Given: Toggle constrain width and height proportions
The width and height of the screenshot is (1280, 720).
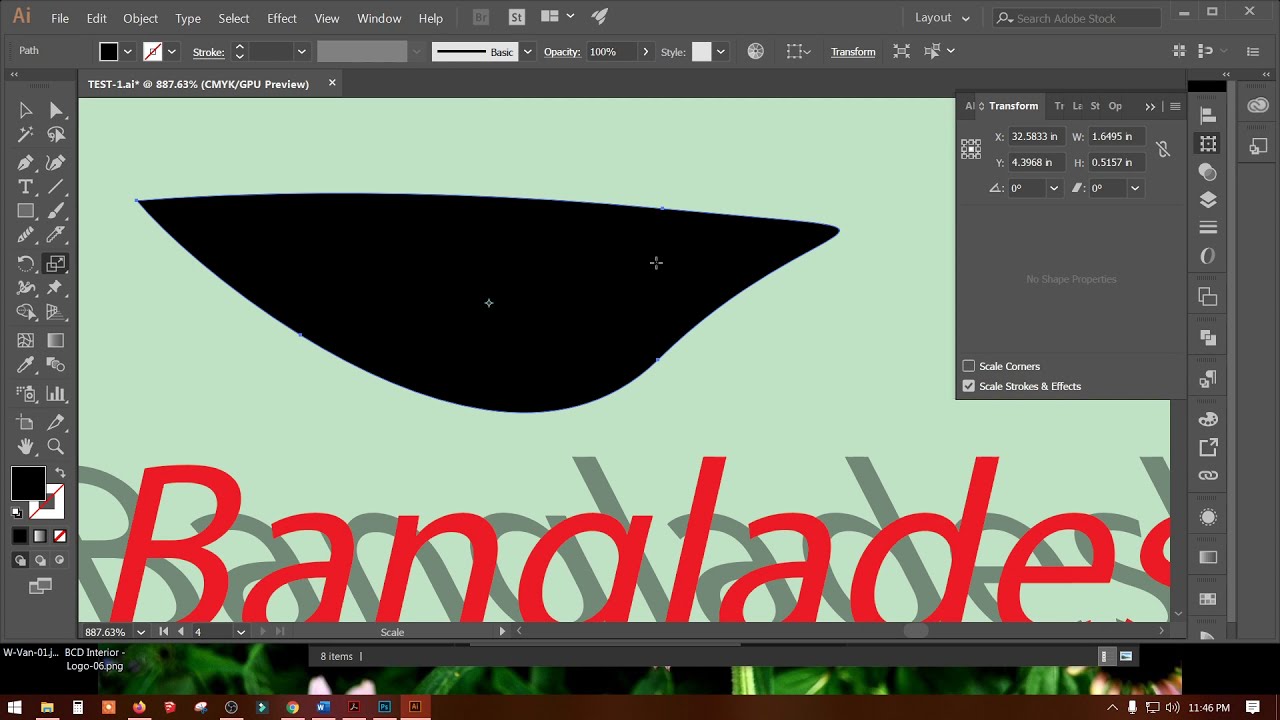Looking at the screenshot, I should click(1162, 149).
